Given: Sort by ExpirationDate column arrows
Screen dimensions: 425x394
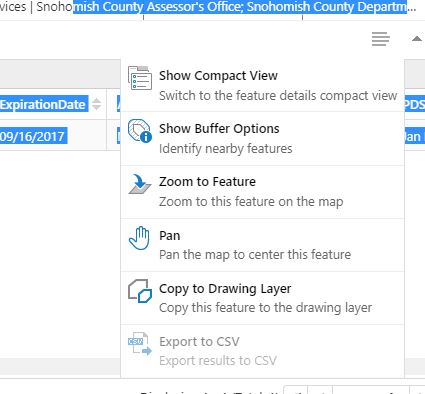Looking at the screenshot, I should point(96,104).
